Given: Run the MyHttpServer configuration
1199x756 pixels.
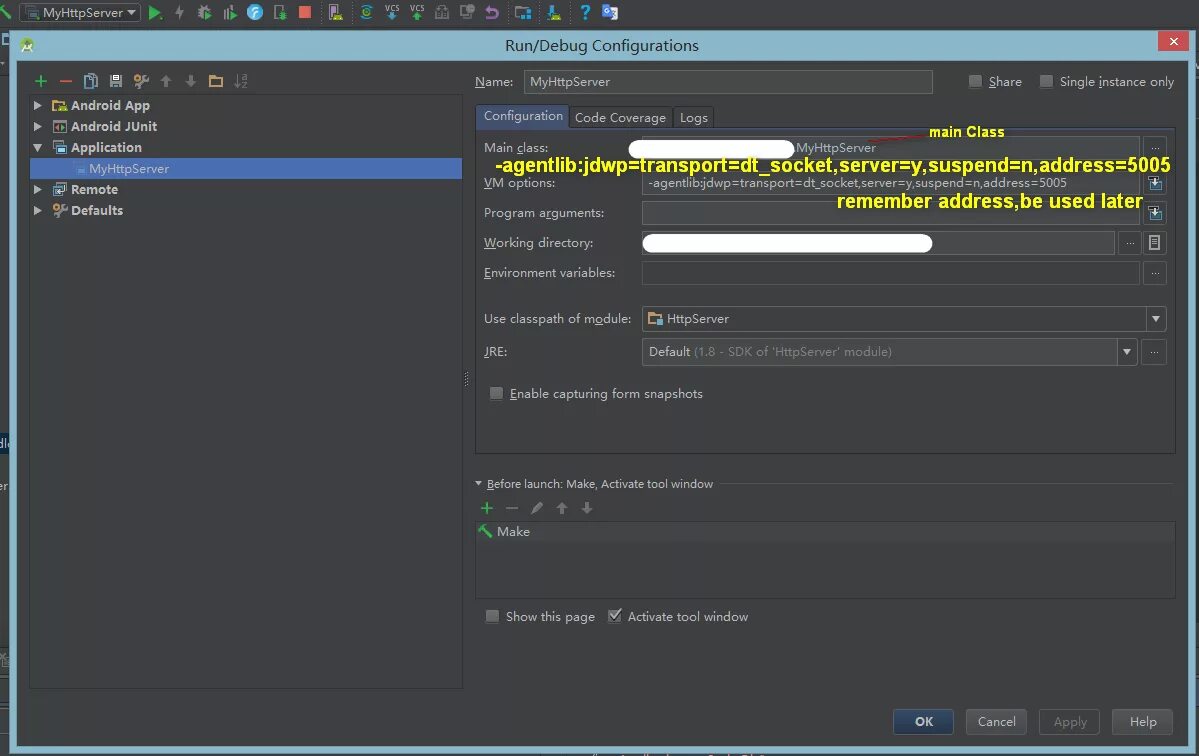Looking at the screenshot, I should coord(155,12).
